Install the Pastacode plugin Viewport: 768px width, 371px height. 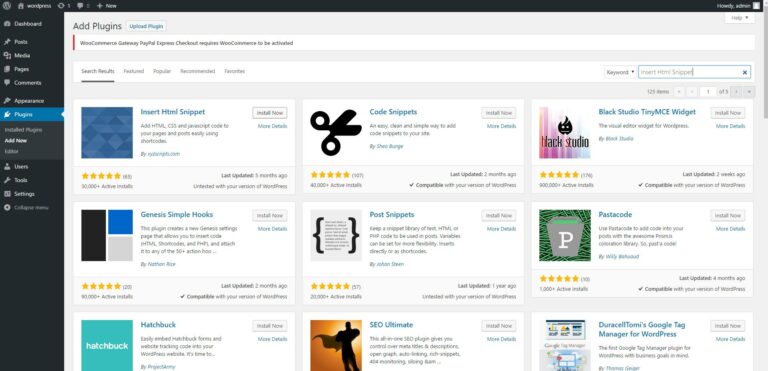click(728, 216)
